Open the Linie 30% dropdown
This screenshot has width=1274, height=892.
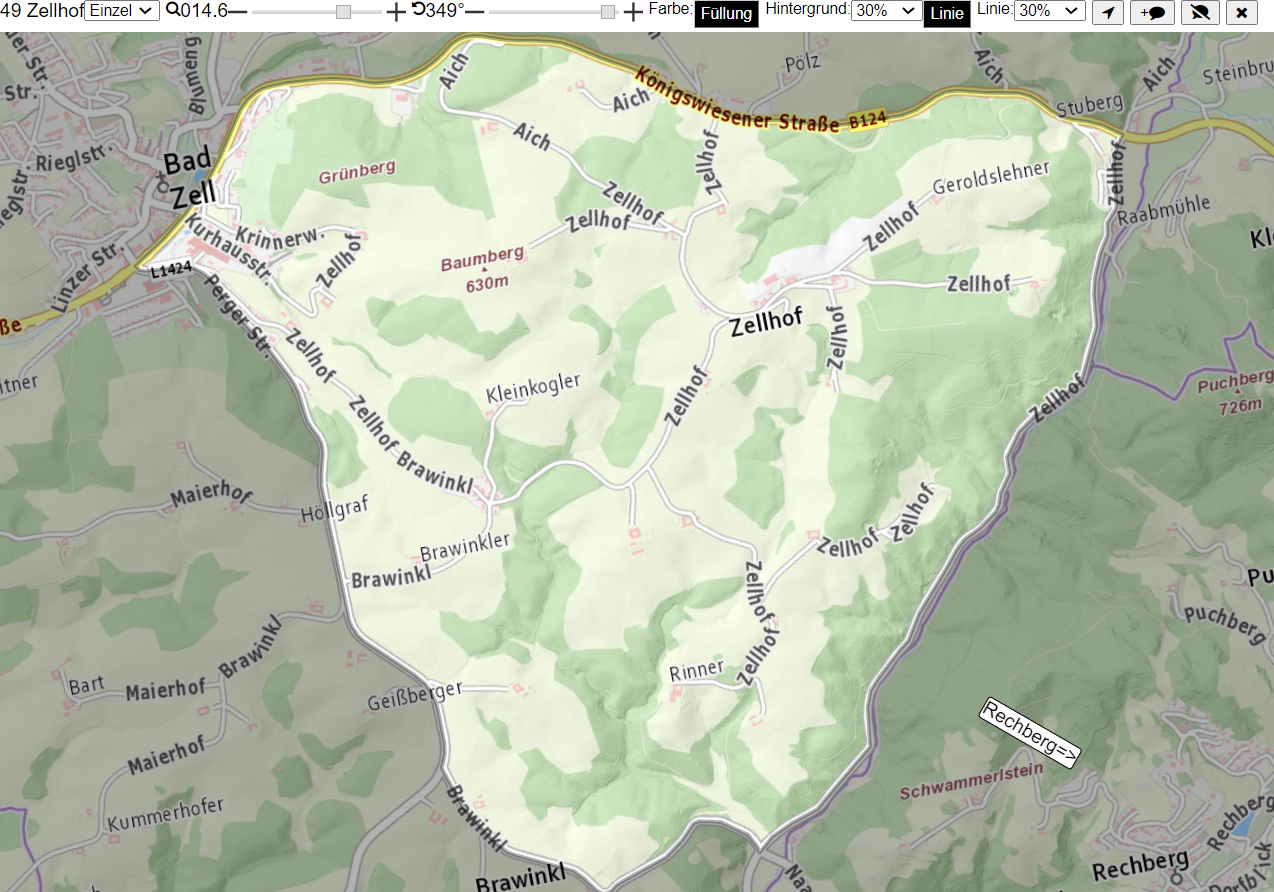[1050, 11]
